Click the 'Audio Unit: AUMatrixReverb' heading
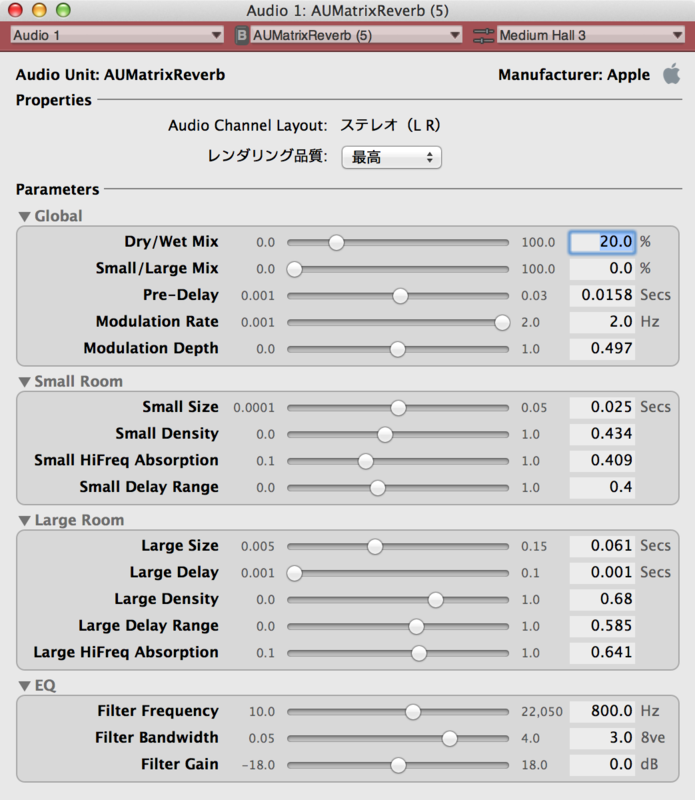This screenshot has height=800, width=695. [x=120, y=75]
